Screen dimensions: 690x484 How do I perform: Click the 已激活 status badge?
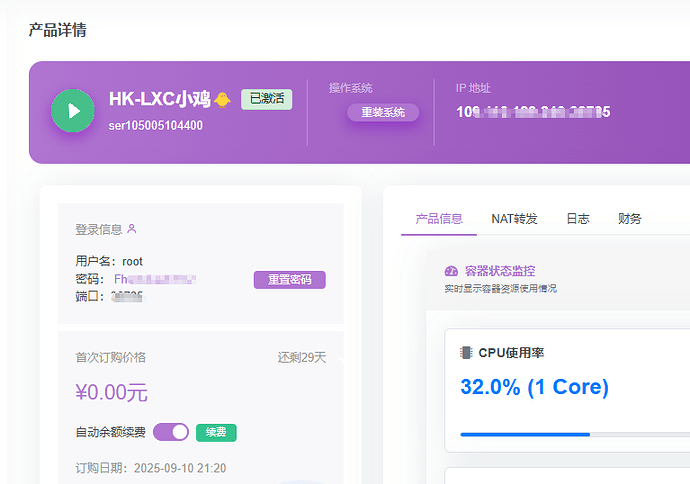pyautogui.click(x=266, y=99)
